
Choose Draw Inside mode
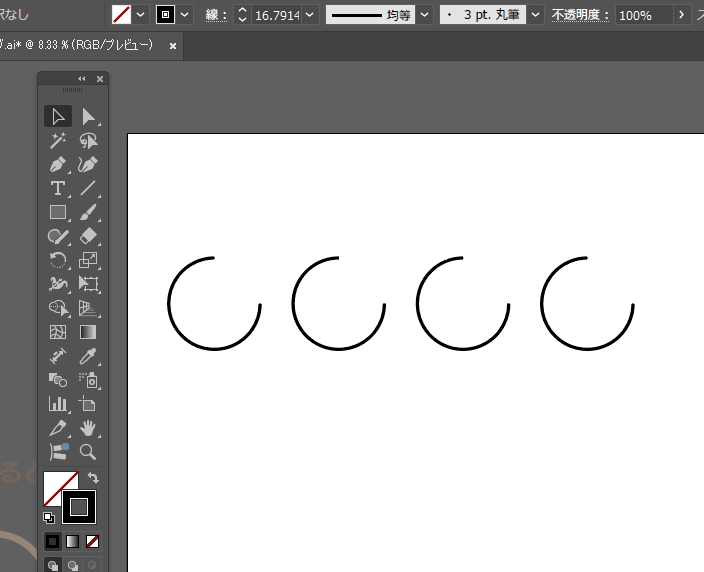pos(92,565)
